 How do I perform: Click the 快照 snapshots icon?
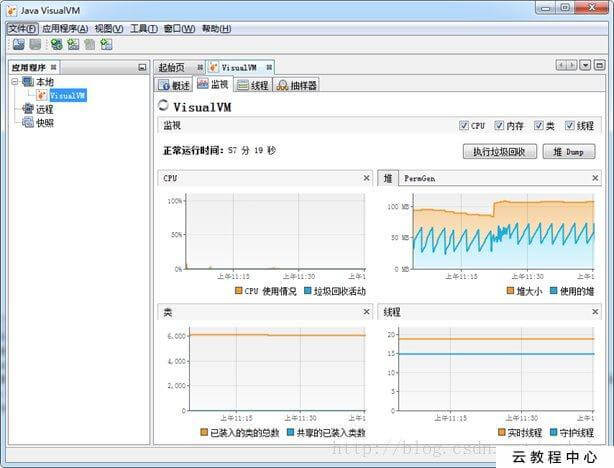28,123
